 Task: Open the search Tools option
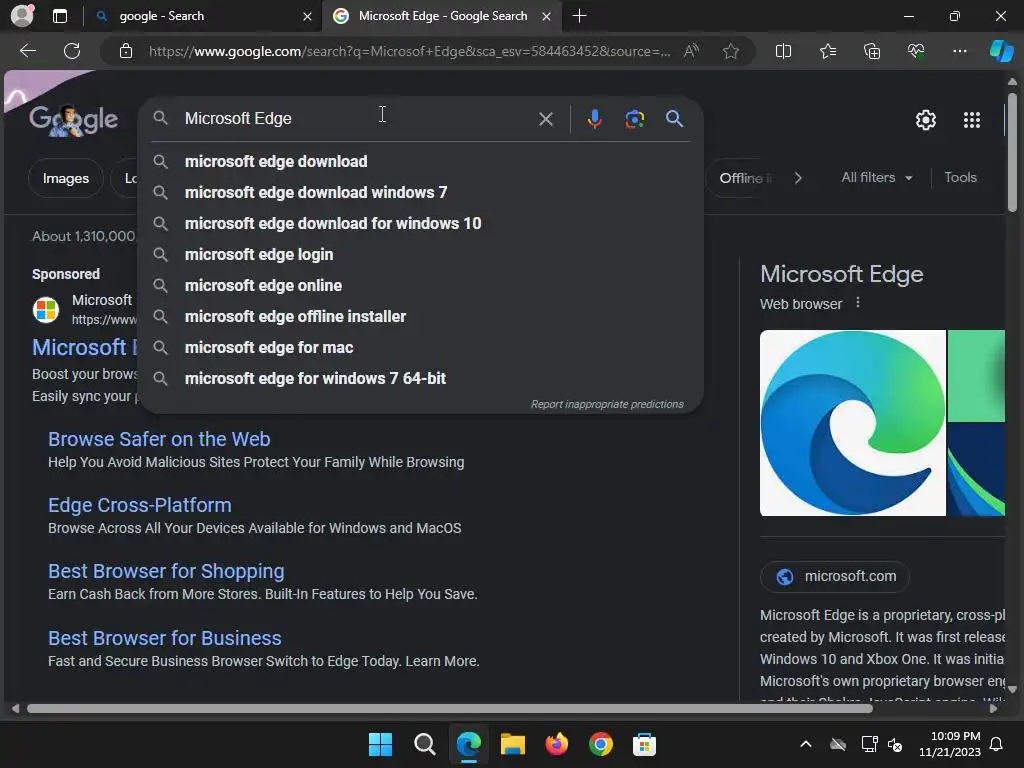960,178
